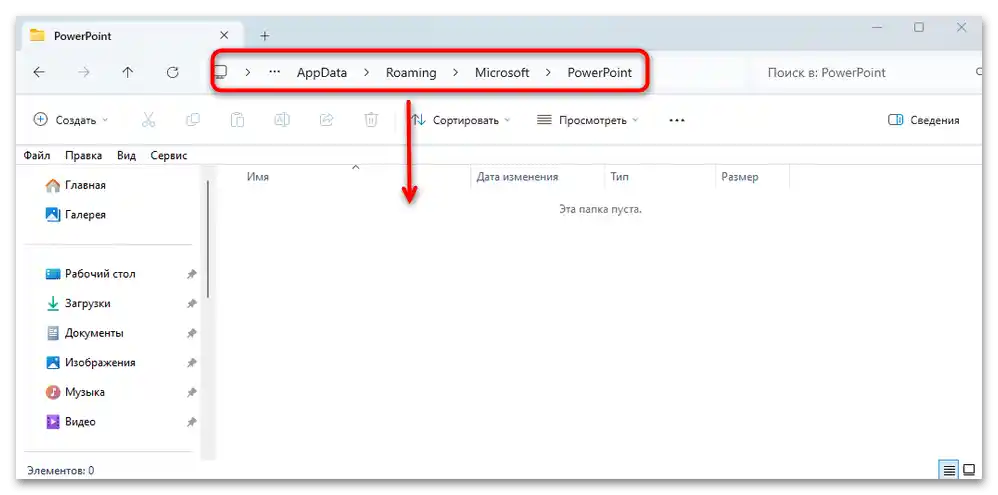Sort by Дата изменения column header

[538, 177]
